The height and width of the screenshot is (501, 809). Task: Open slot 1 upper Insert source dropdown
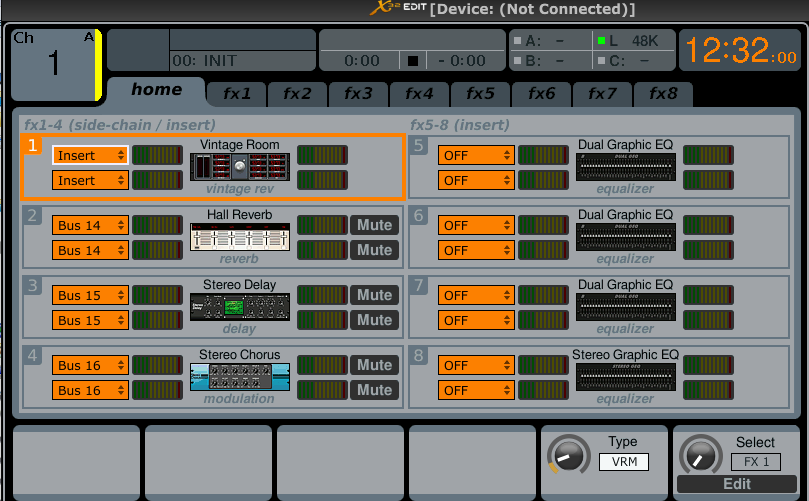click(90, 155)
